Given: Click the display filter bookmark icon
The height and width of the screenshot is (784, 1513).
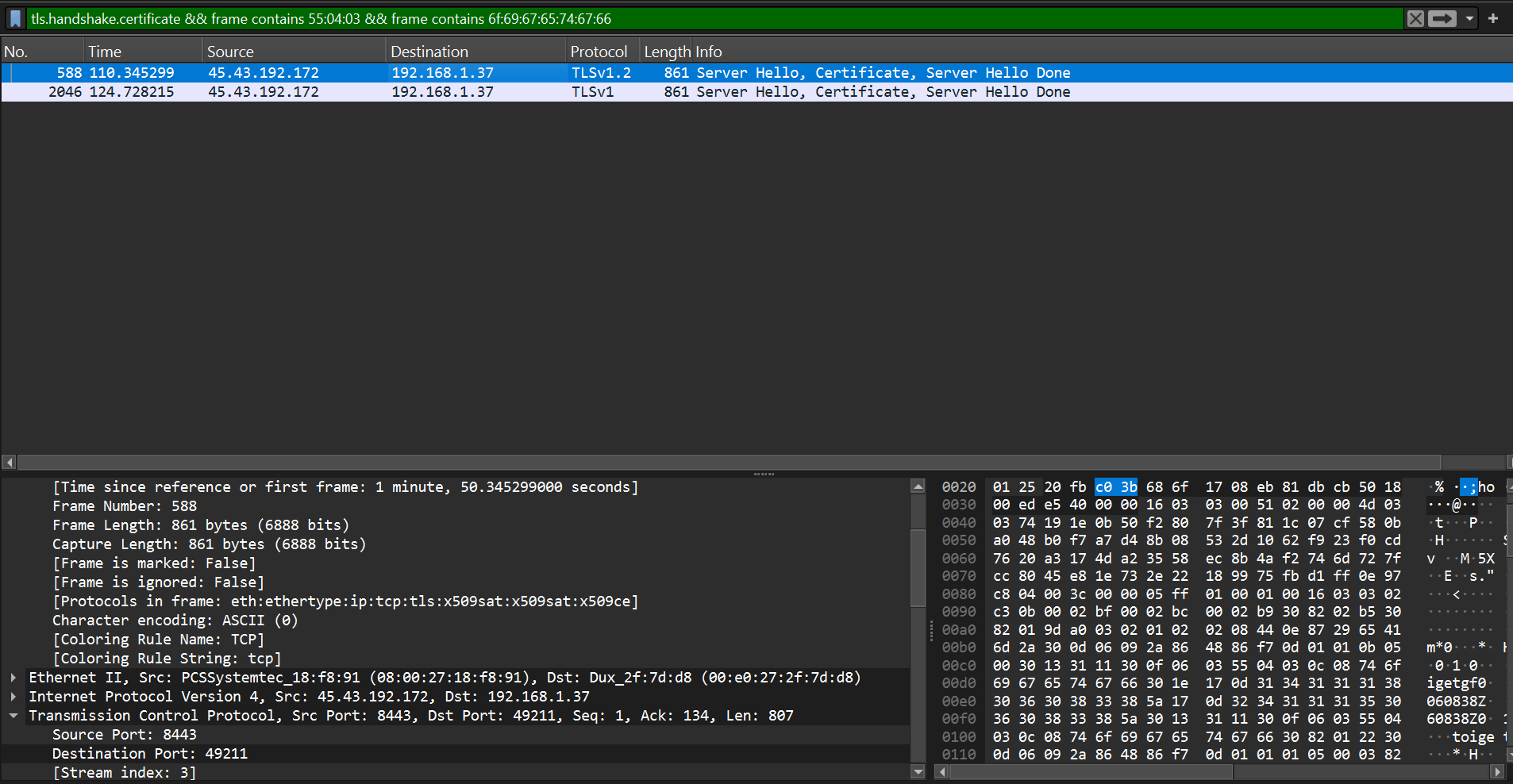Looking at the screenshot, I should coord(16,18).
